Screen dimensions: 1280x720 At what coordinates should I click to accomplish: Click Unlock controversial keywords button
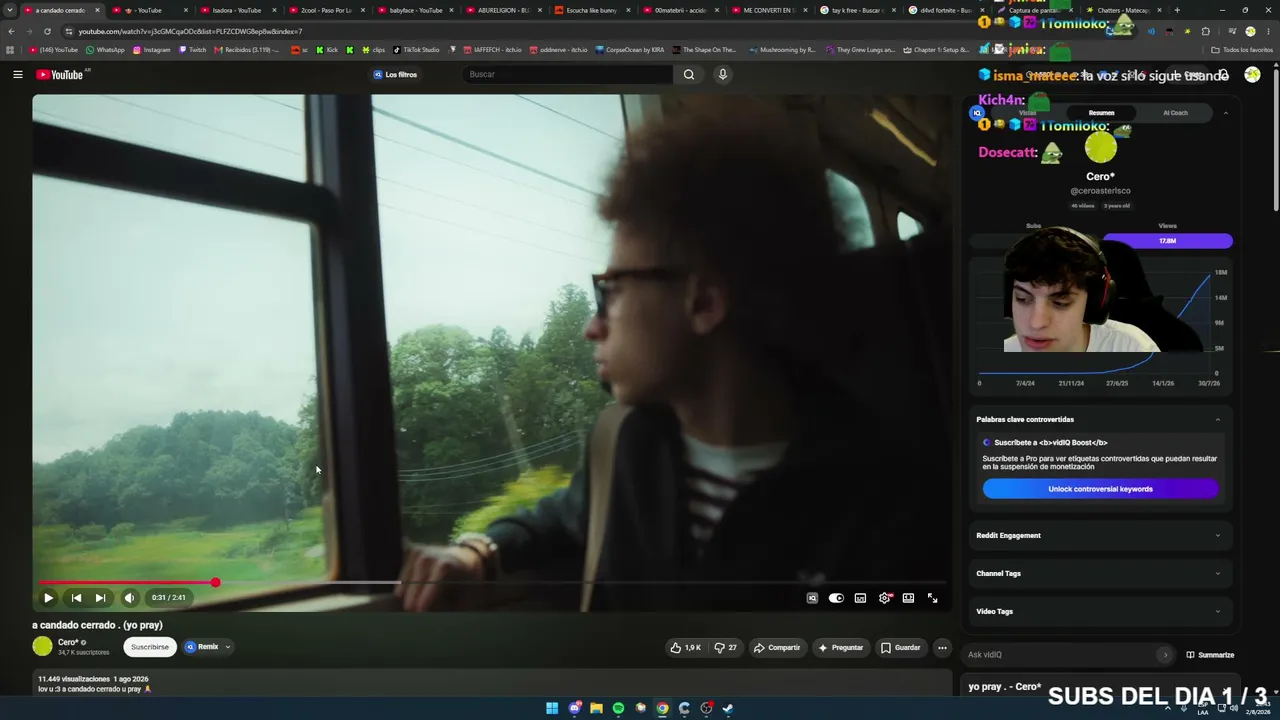click(x=1100, y=489)
